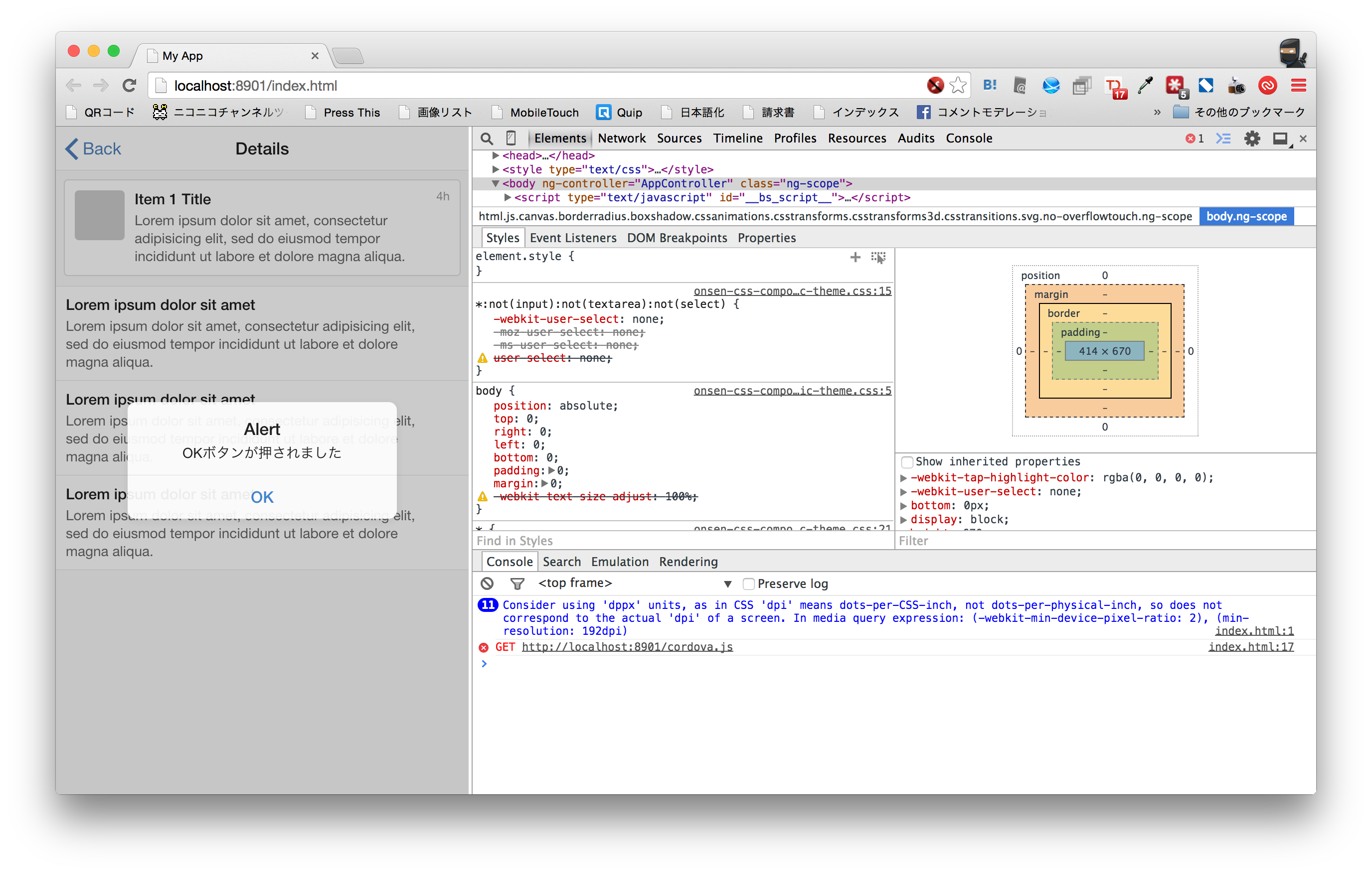Viewport: 1372px width, 874px height.
Task: Toggle element state pin icon in Styles
Action: pyautogui.click(x=878, y=257)
